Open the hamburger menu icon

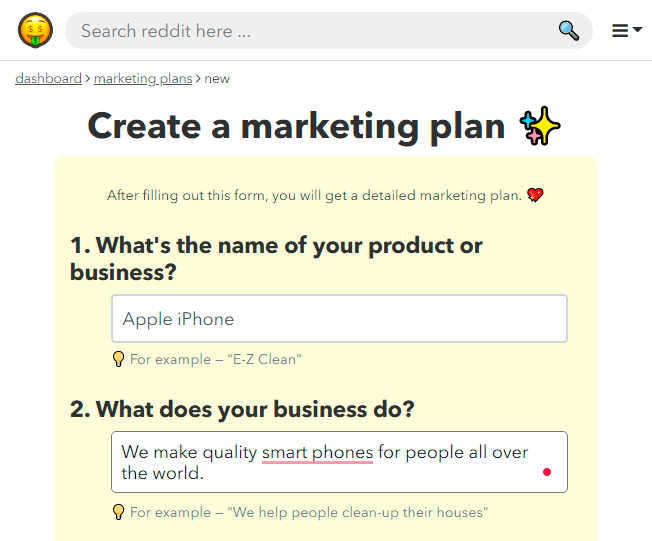tap(620, 30)
